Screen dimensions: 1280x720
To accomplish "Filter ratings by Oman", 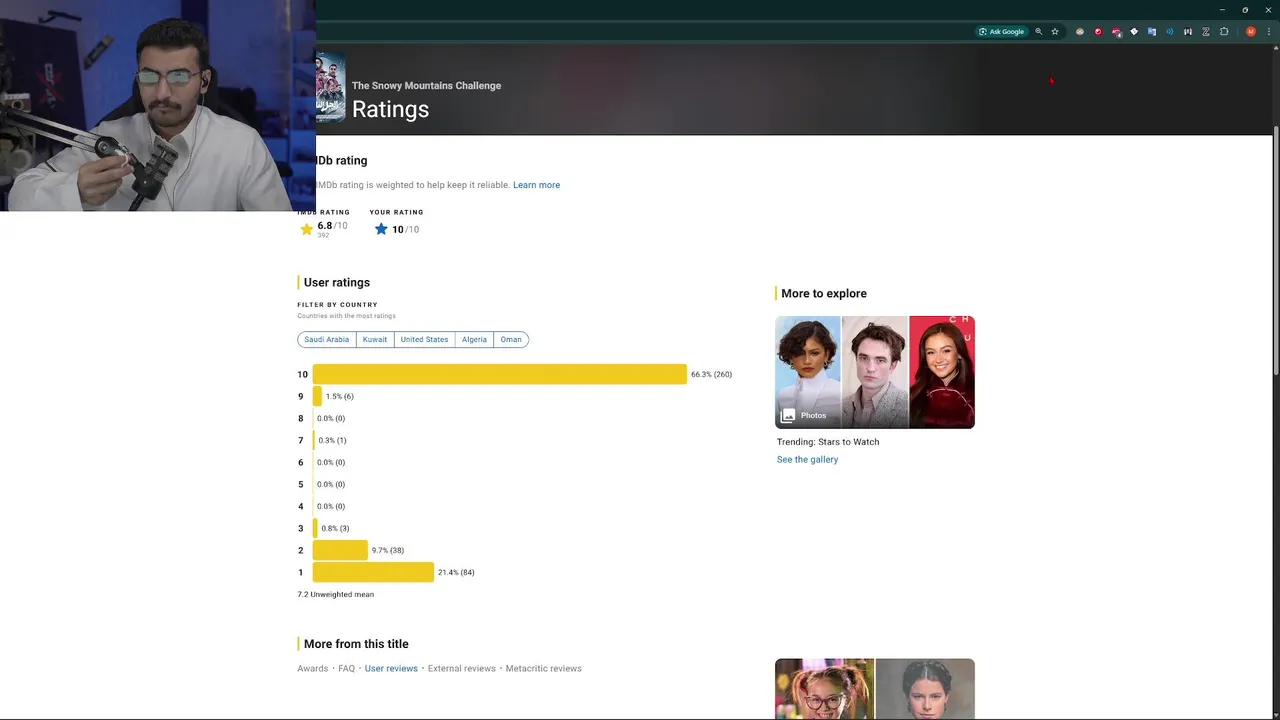I will tap(511, 340).
